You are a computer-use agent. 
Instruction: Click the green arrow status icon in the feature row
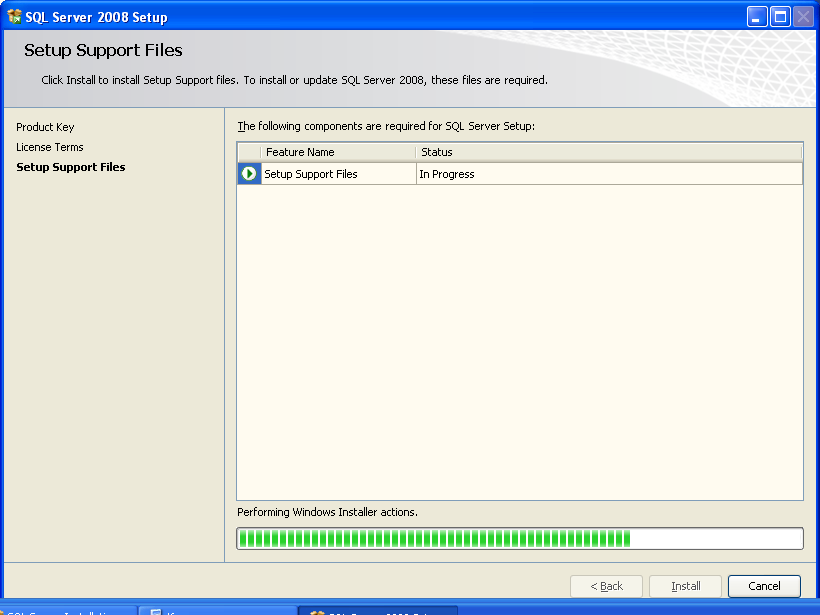[x=249, y=174]
